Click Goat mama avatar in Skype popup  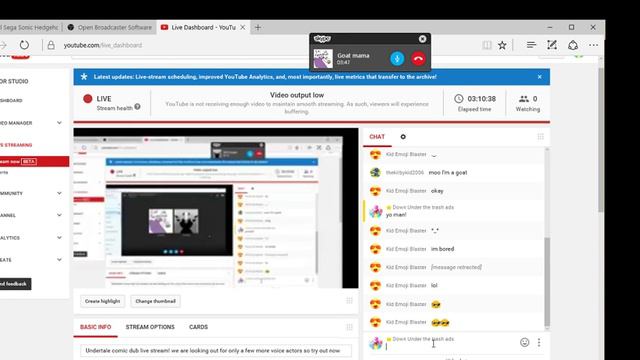click(x=323, y=58)
